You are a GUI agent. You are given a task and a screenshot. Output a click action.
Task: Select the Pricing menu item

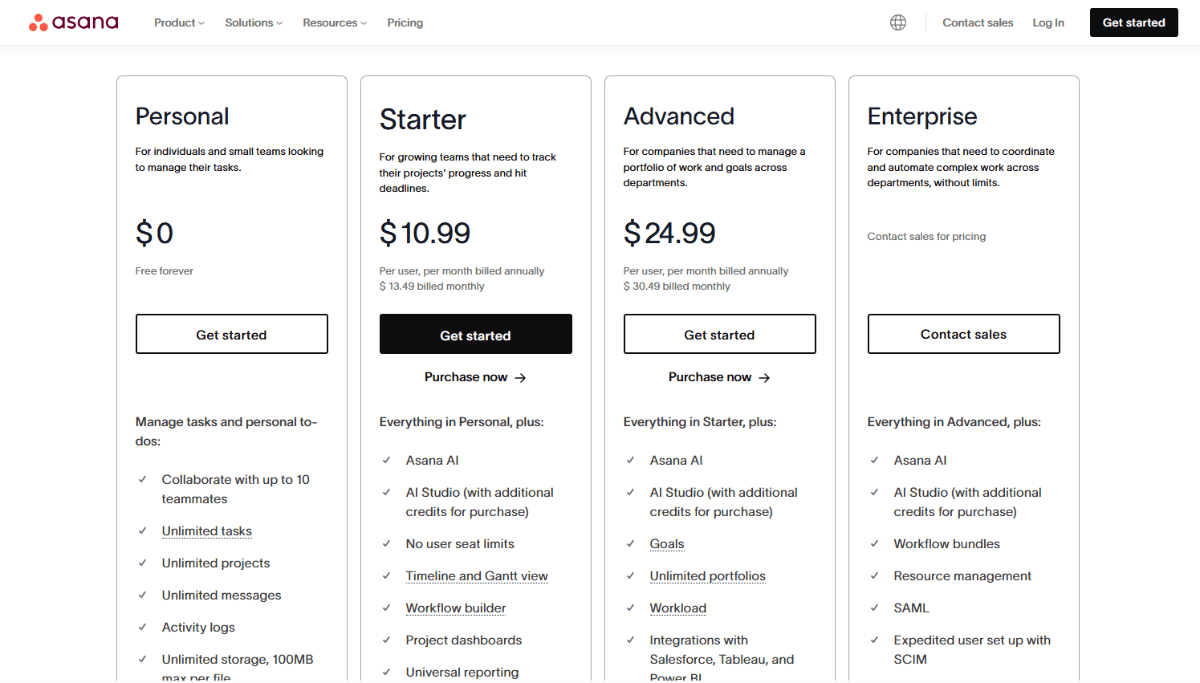coord(405,22)
